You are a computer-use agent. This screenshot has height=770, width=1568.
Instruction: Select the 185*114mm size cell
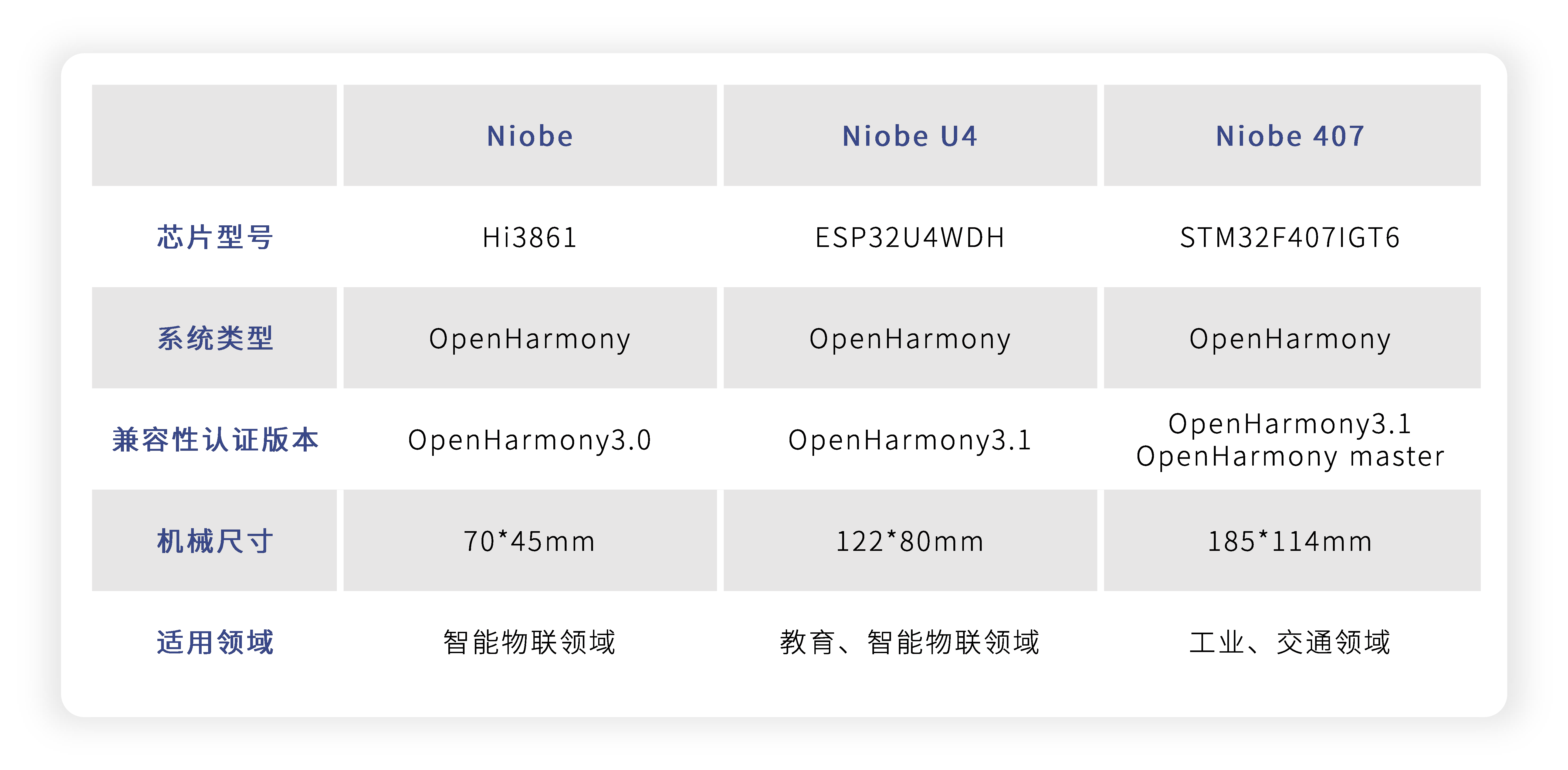(x=1292, y=541)
